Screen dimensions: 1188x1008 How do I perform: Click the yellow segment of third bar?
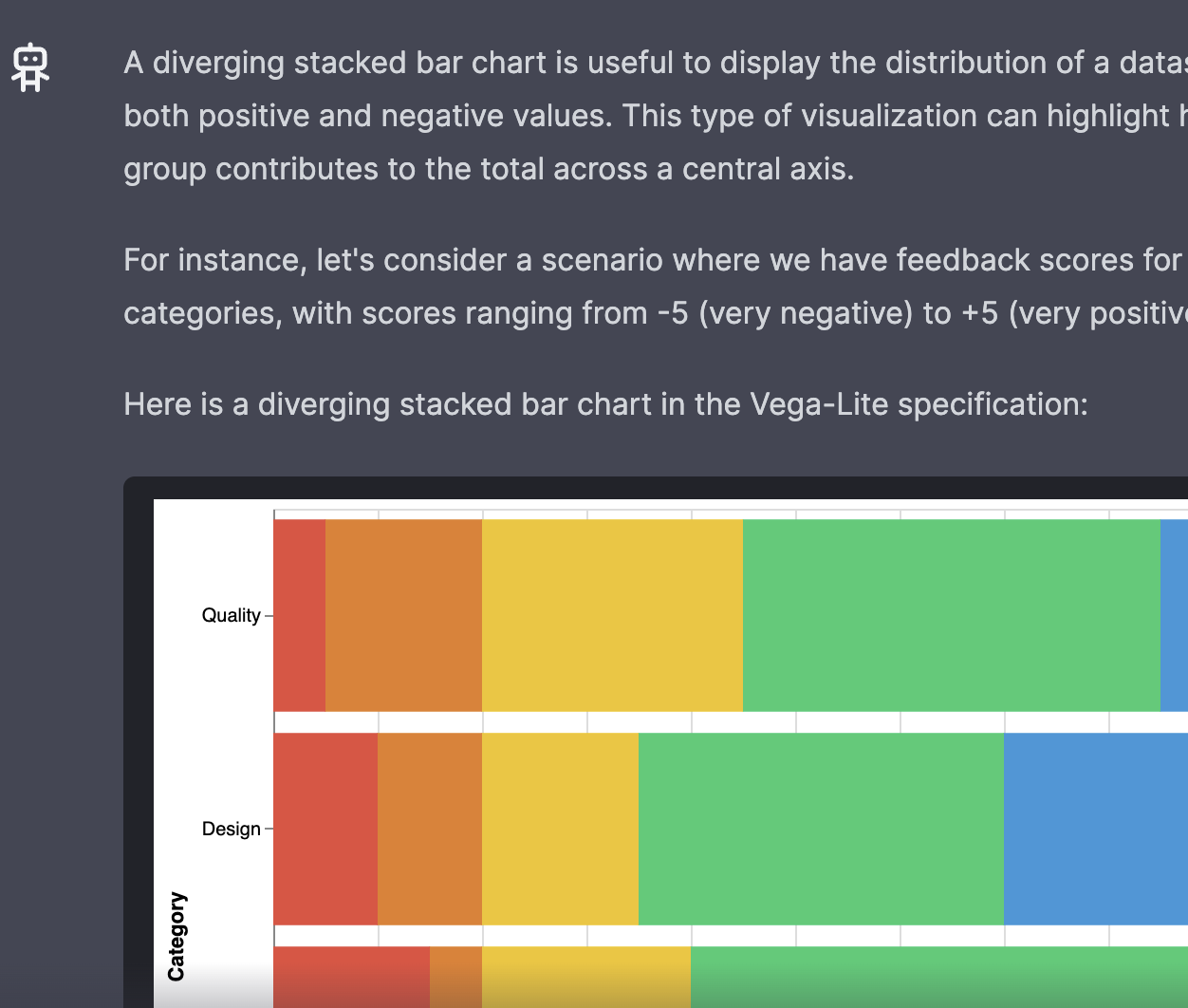[x=586, y=977]
